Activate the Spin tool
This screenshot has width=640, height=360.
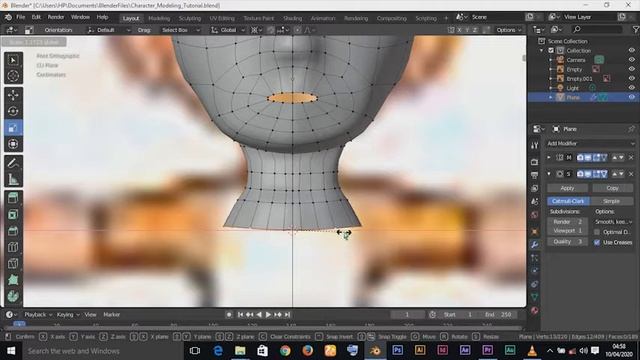pyautogui.click(x=13, y=296)
